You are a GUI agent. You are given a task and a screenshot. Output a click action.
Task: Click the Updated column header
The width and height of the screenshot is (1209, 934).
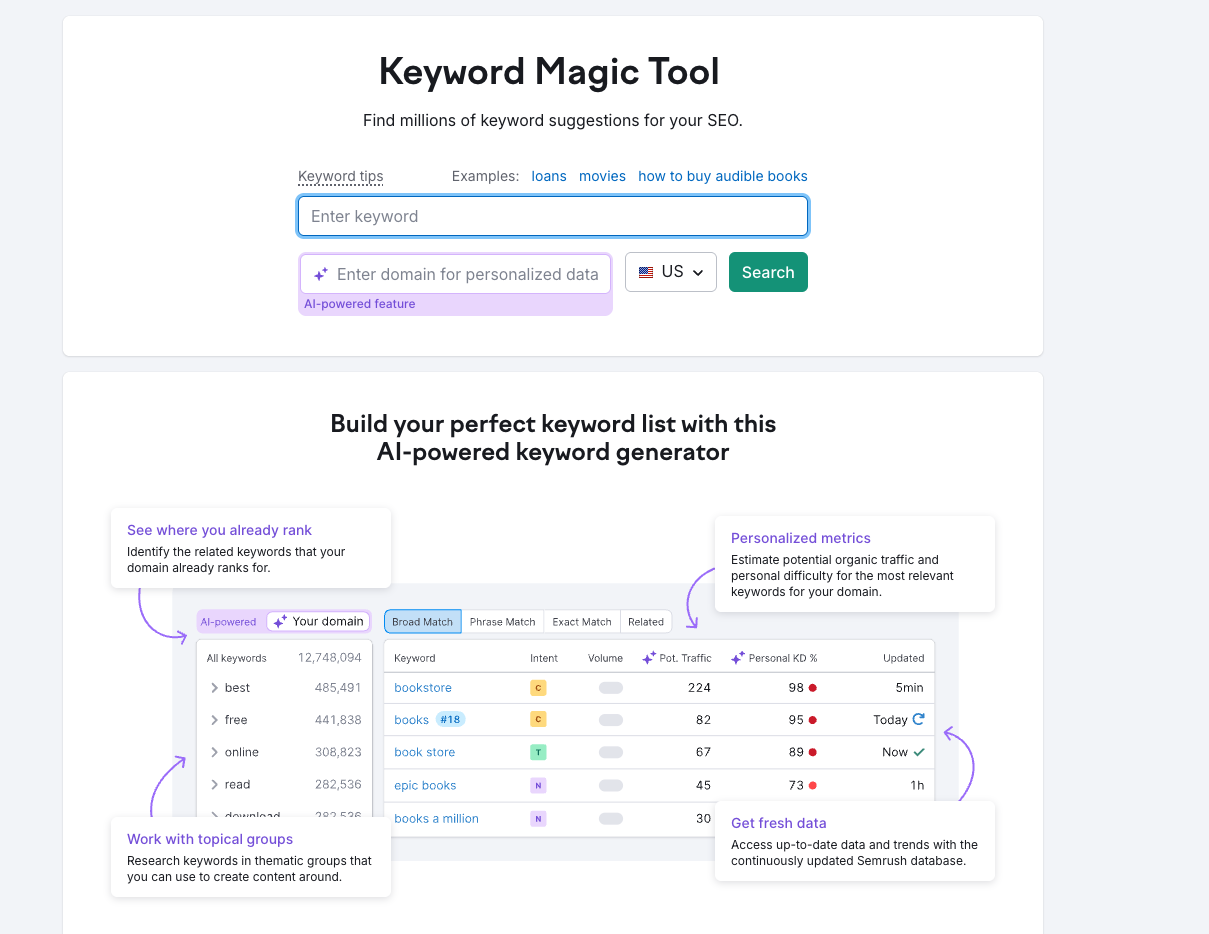(904, 658)
